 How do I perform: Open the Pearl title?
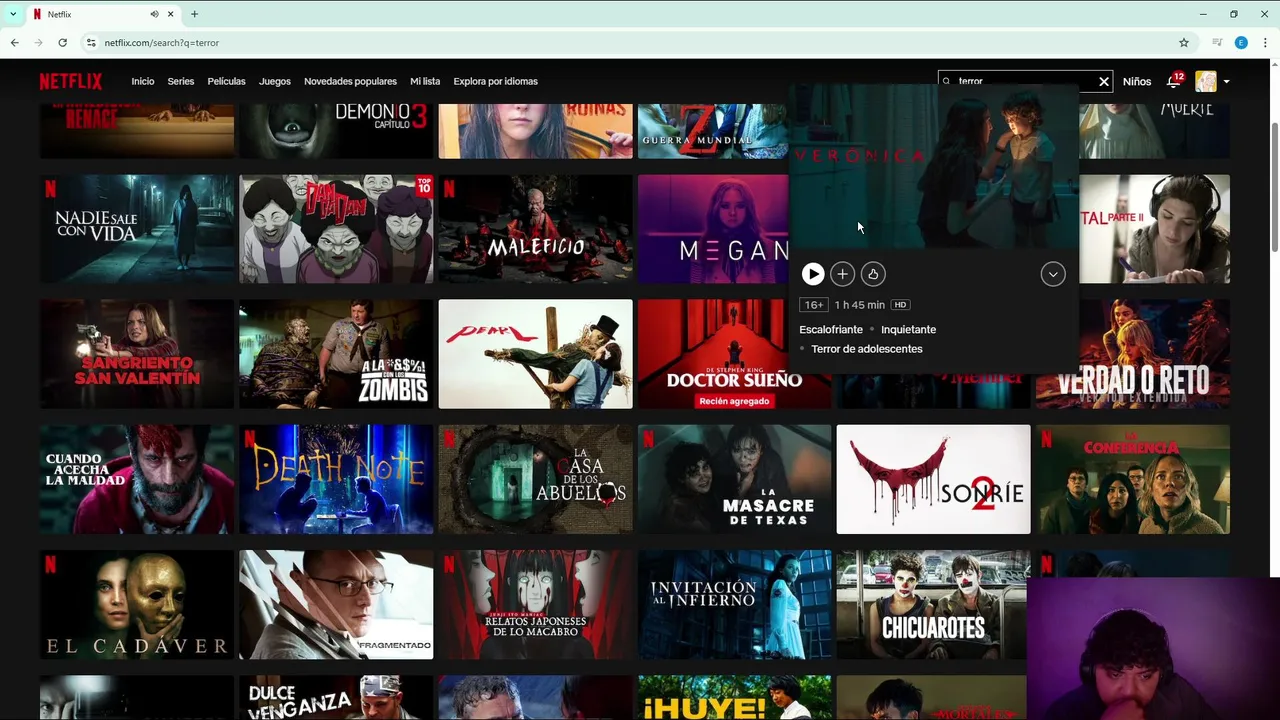536,354
